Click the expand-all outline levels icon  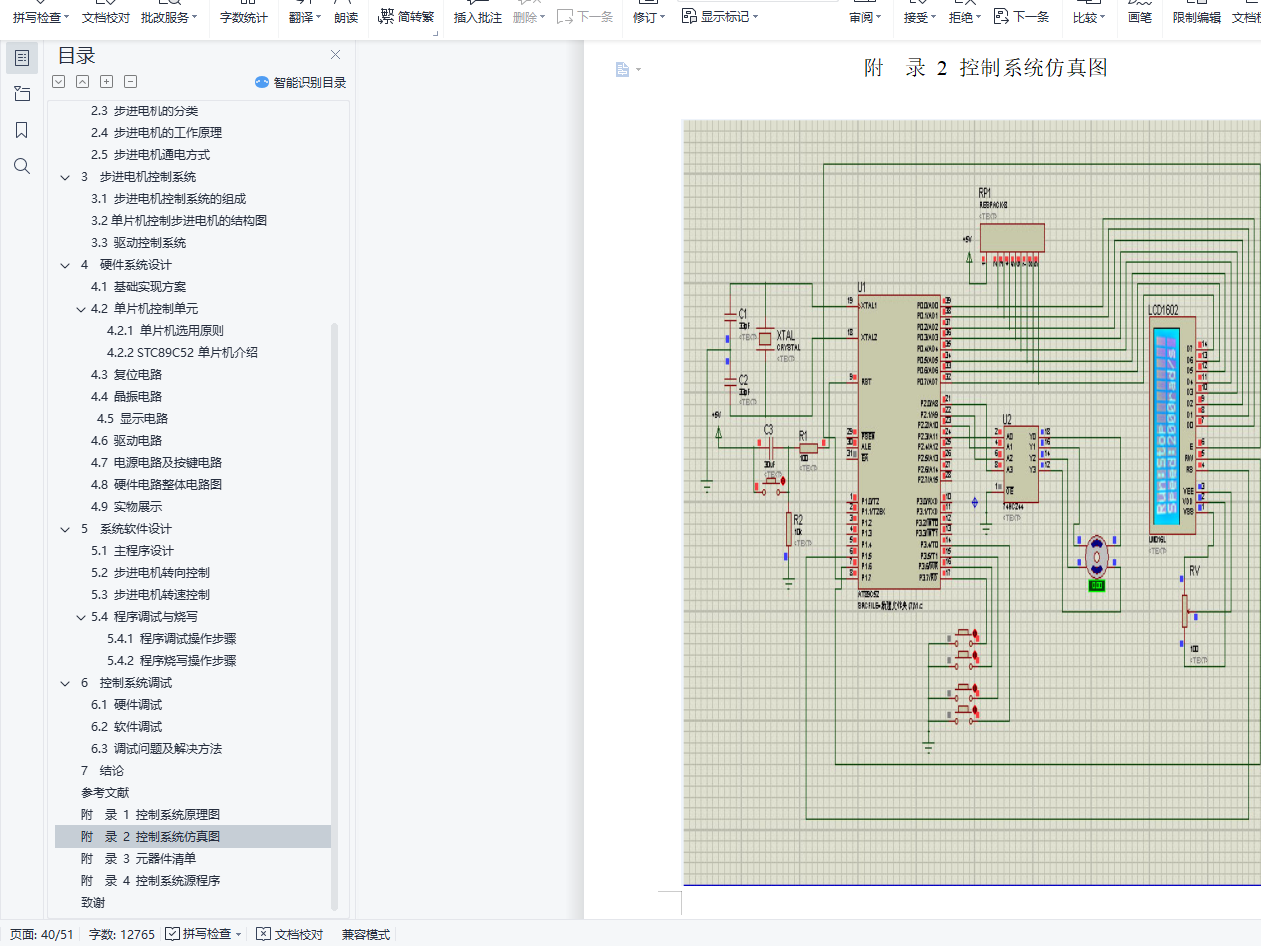pyautogui.click(x=59, y=82)
